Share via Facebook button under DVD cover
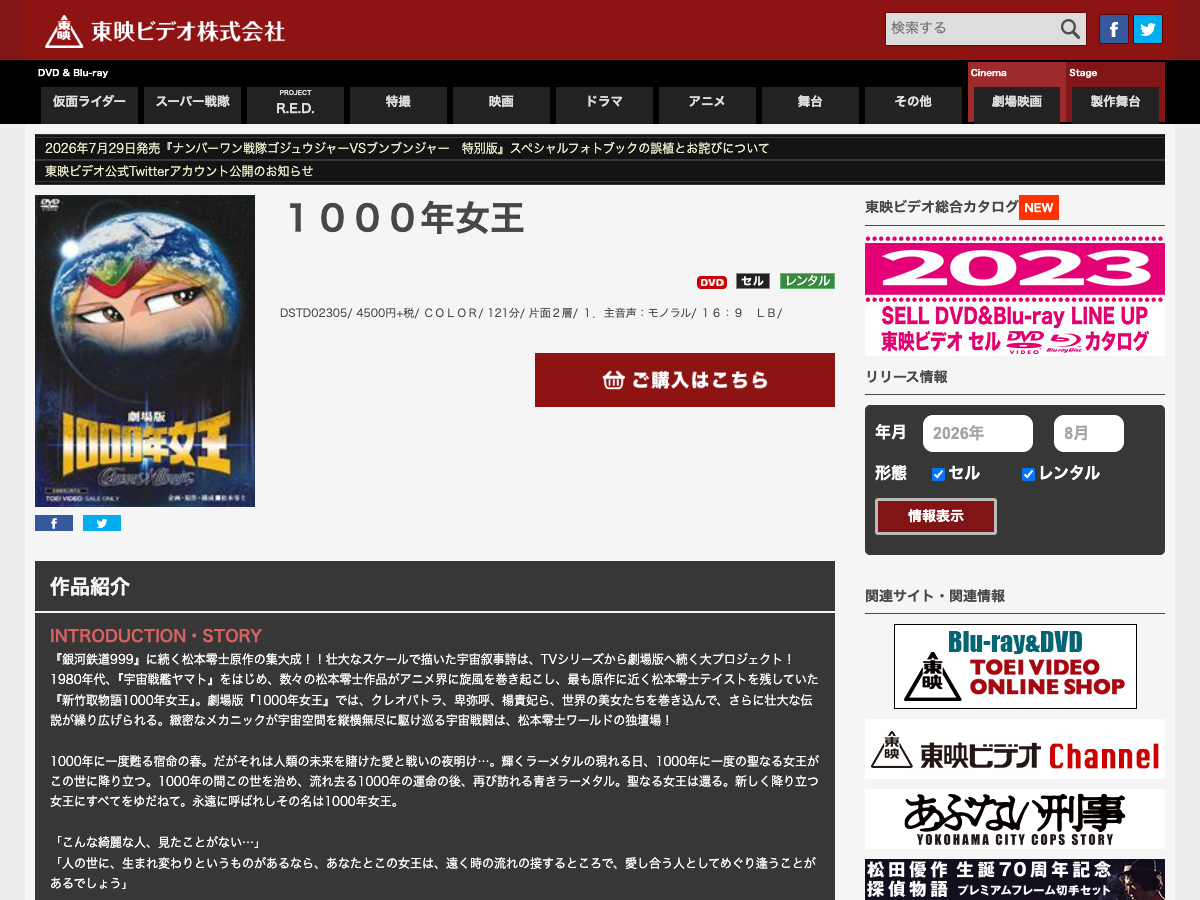The height and width of the screenshot is (900, 1200). point(54,523)
